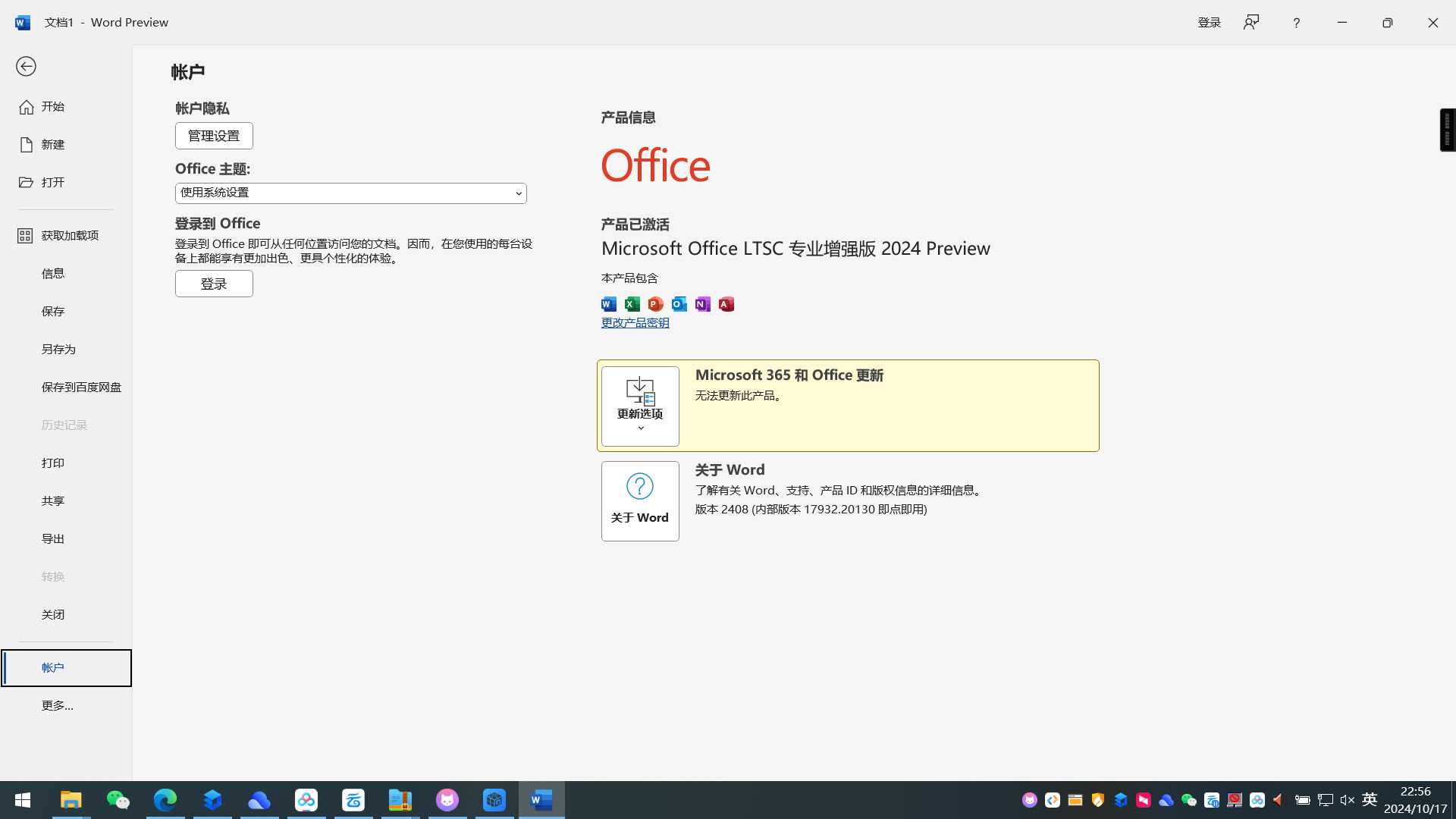Click the 无法更新此产品。 message text

click(740, 396)
